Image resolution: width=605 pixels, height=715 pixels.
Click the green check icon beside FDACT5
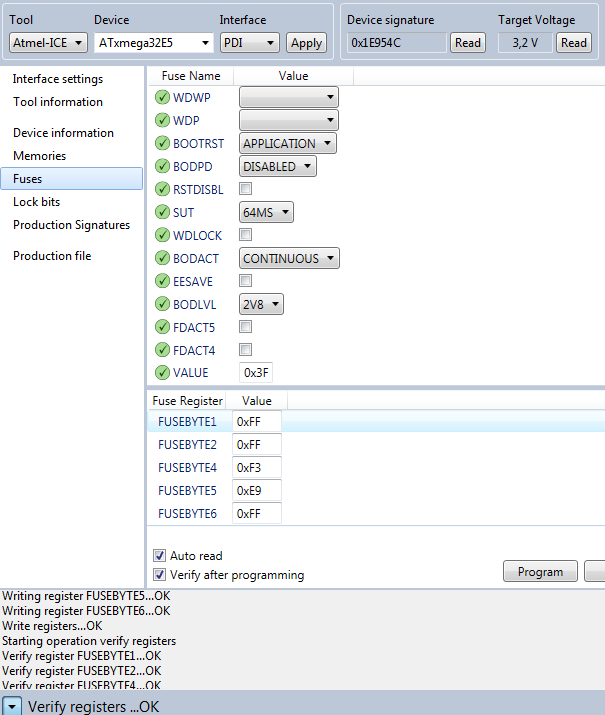pyautogui.click(x=162, y=327)
